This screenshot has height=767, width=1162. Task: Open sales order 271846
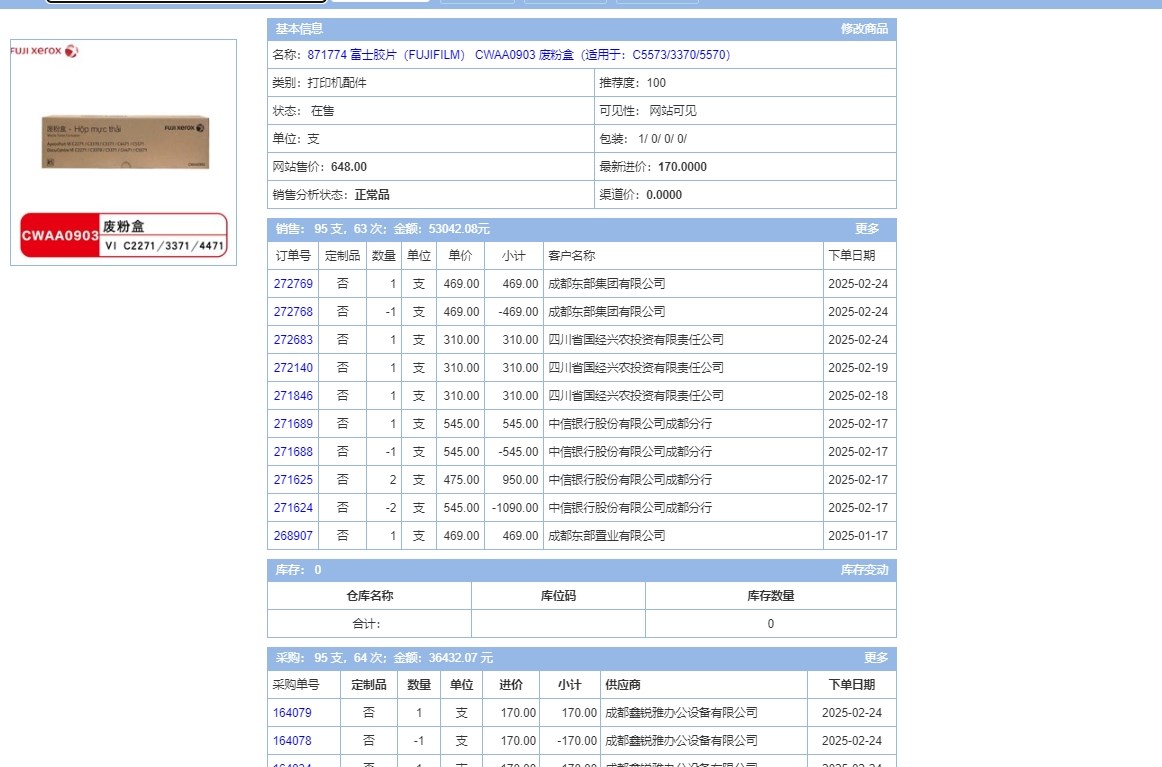(x=293, y=396)
